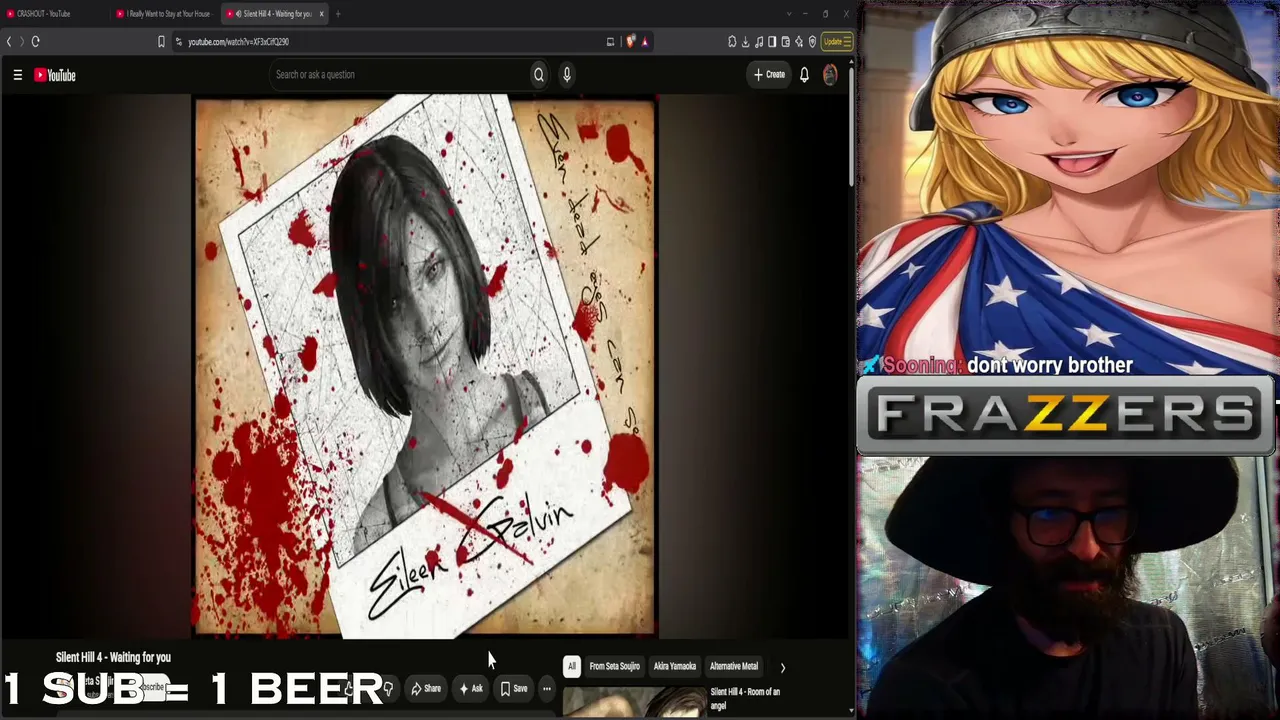Screen dimensions: 1280x720
Task: Toggle the browser sidebar panel icon
Action: pyautogui.click(x=772, y=41)
